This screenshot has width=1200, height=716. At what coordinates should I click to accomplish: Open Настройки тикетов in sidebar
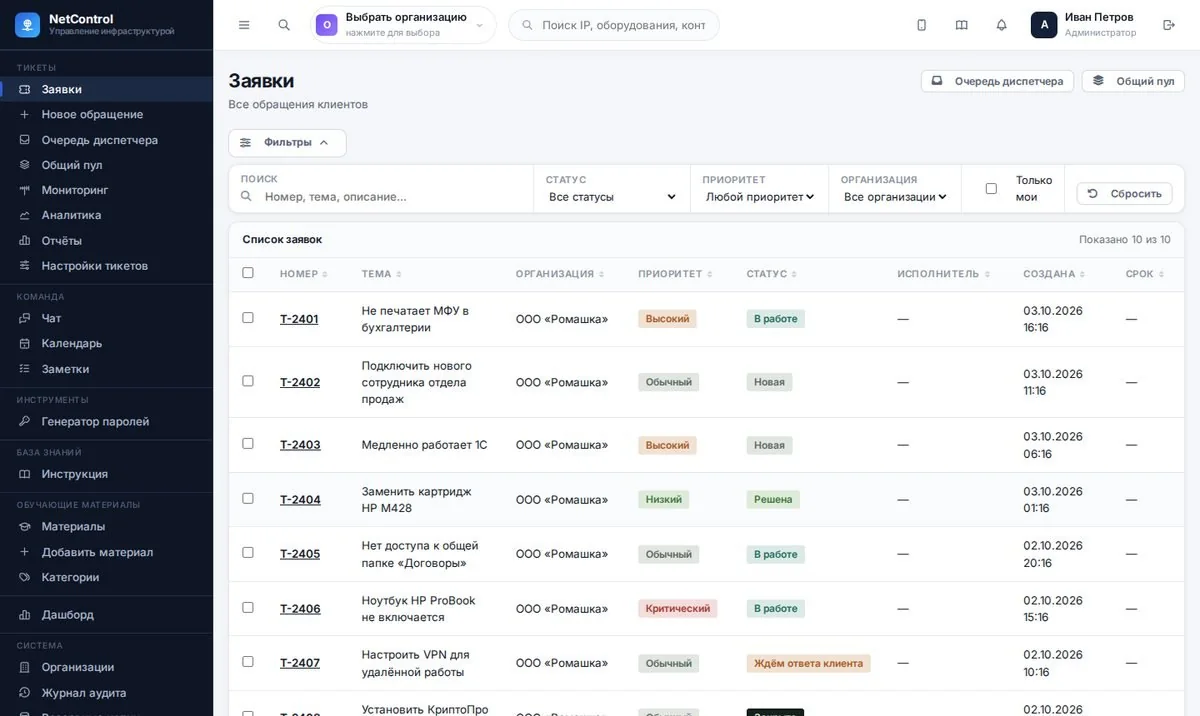tap(106, 266)
